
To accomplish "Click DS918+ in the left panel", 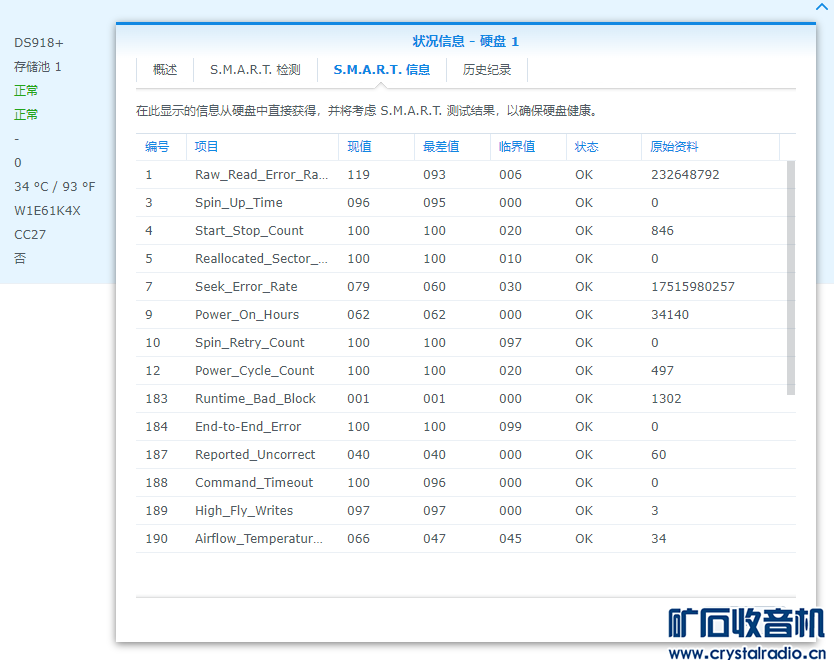I will click(x=38, y=43).
